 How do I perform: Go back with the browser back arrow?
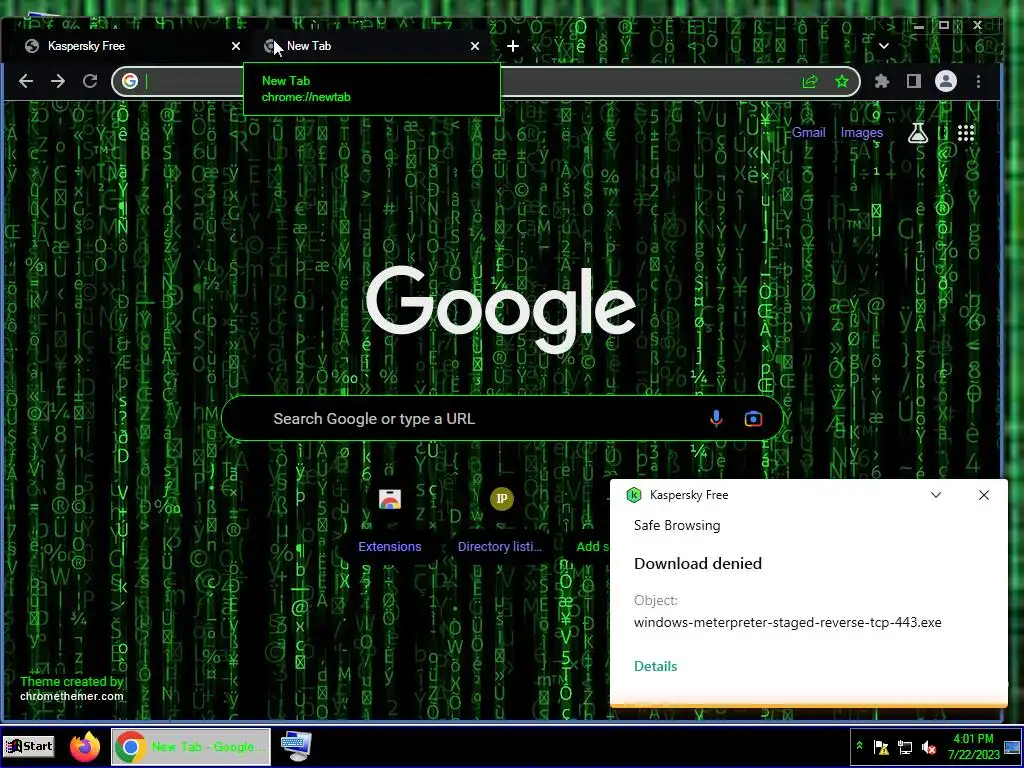tap(26, 81)
